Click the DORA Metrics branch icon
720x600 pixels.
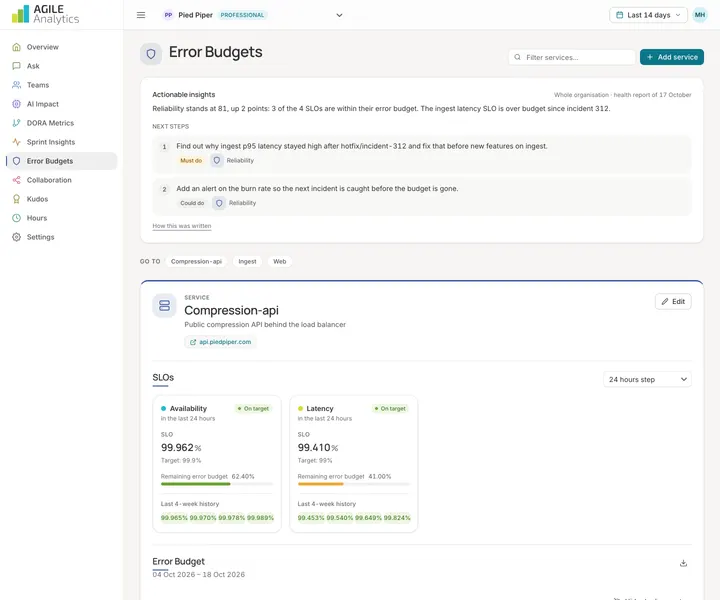[17, 123]
